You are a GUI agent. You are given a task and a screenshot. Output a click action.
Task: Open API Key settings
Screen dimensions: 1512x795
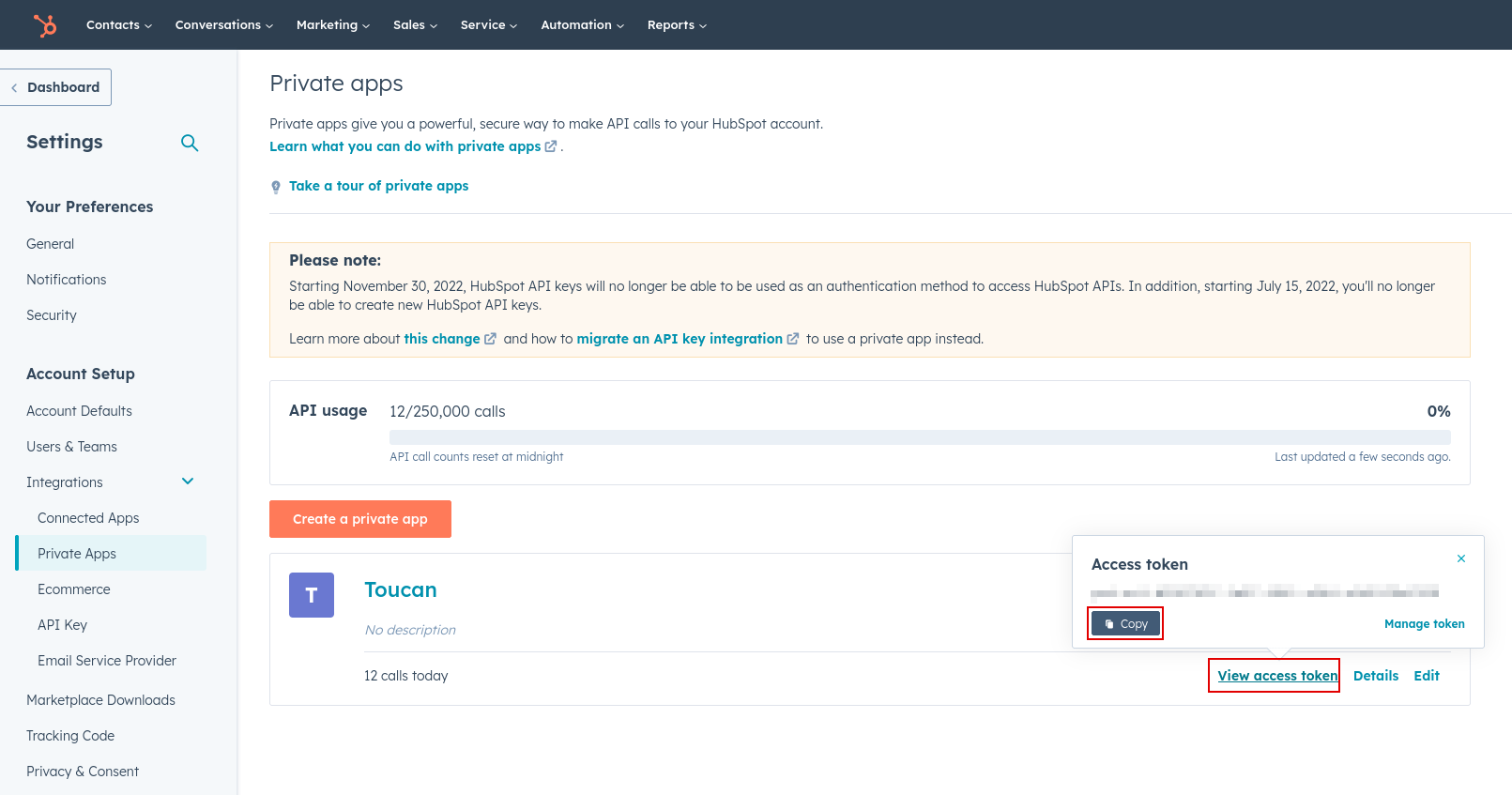(x=63, y=625)
